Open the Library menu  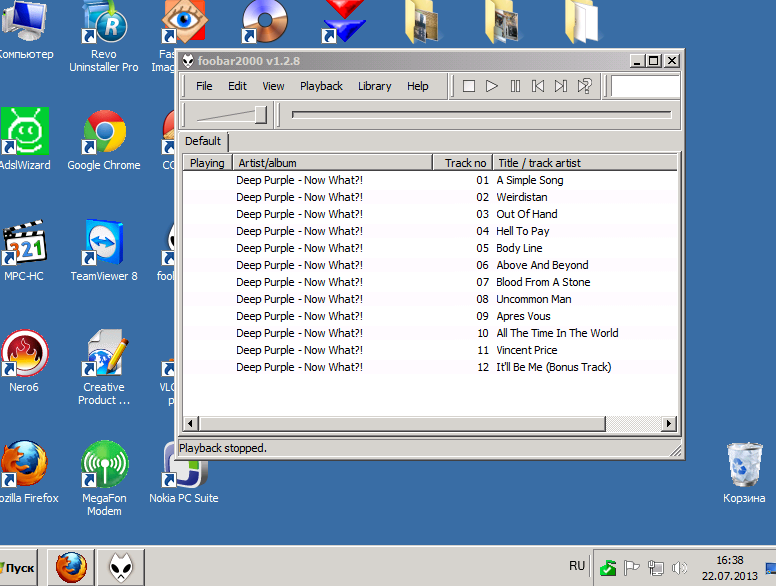pyautogui.click(x=375, y=86)
